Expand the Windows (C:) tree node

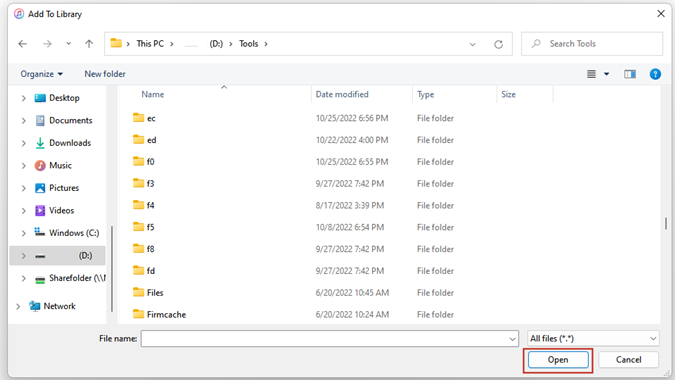coord(23,233)
